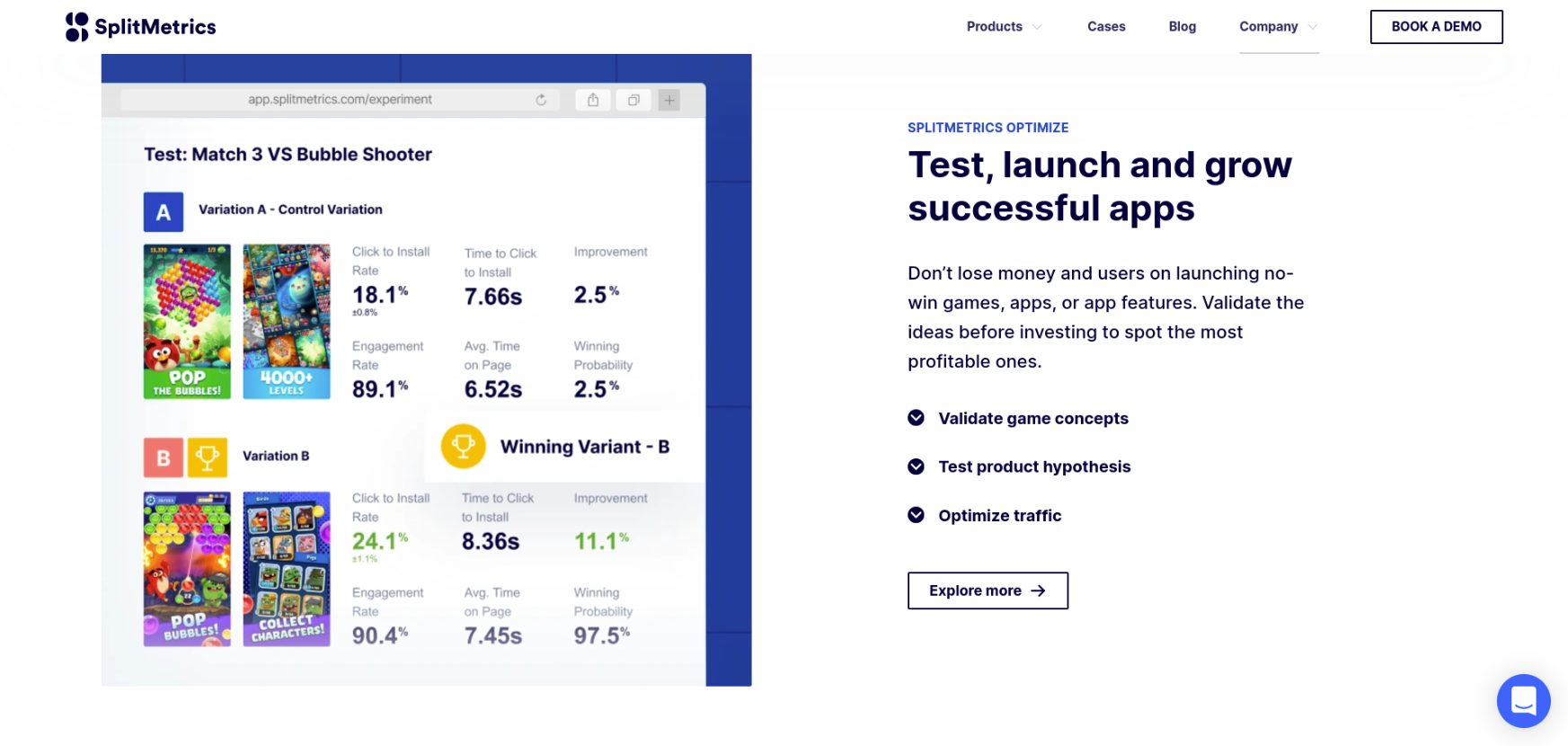
Task: Click the Test product hypothesis check icon
Action: point(916,466)
